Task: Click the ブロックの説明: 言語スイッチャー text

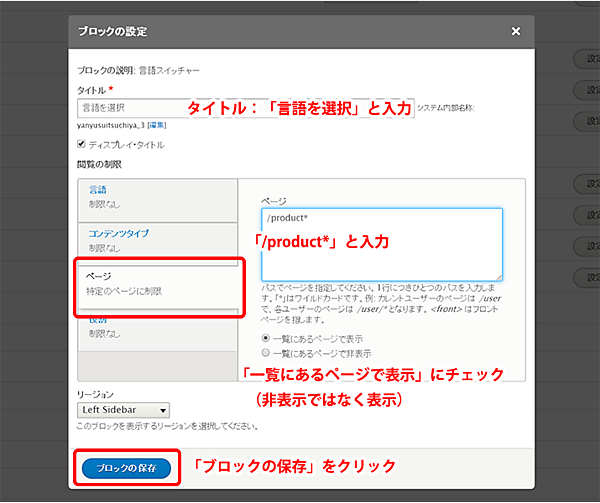Action: pyautogui.click(x=138, y=70)
